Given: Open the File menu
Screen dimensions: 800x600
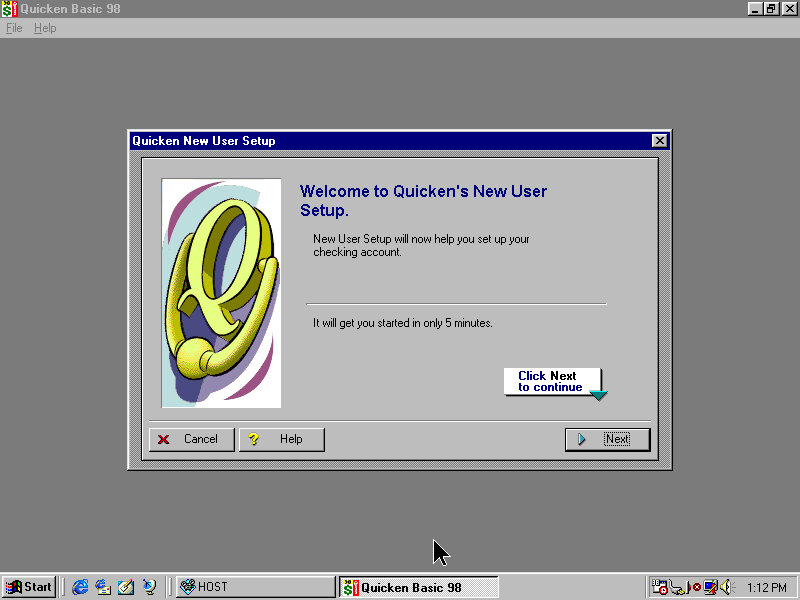Looking at the screenshot, I should [14, 28].
